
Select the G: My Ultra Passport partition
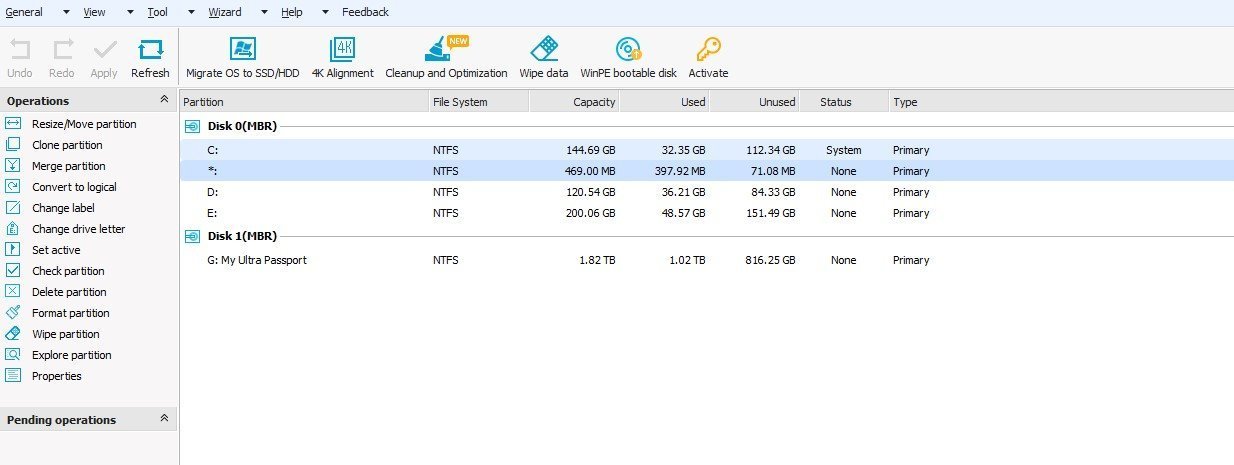point(707,260)
